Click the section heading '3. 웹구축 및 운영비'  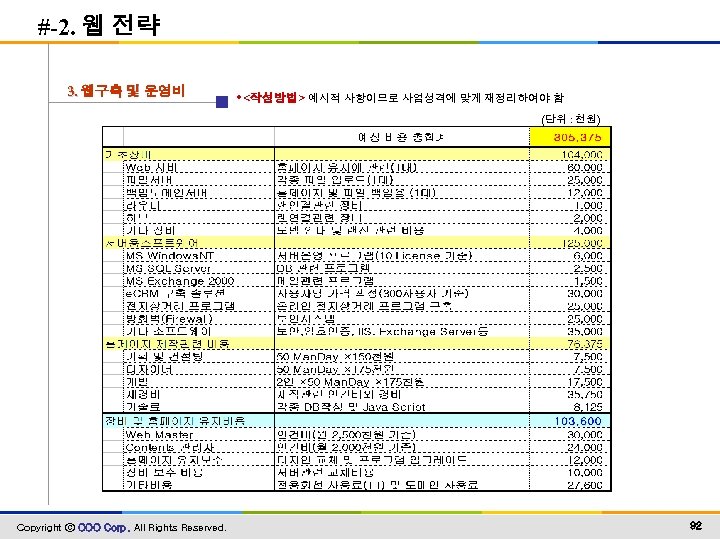click(x=126, y=90)
